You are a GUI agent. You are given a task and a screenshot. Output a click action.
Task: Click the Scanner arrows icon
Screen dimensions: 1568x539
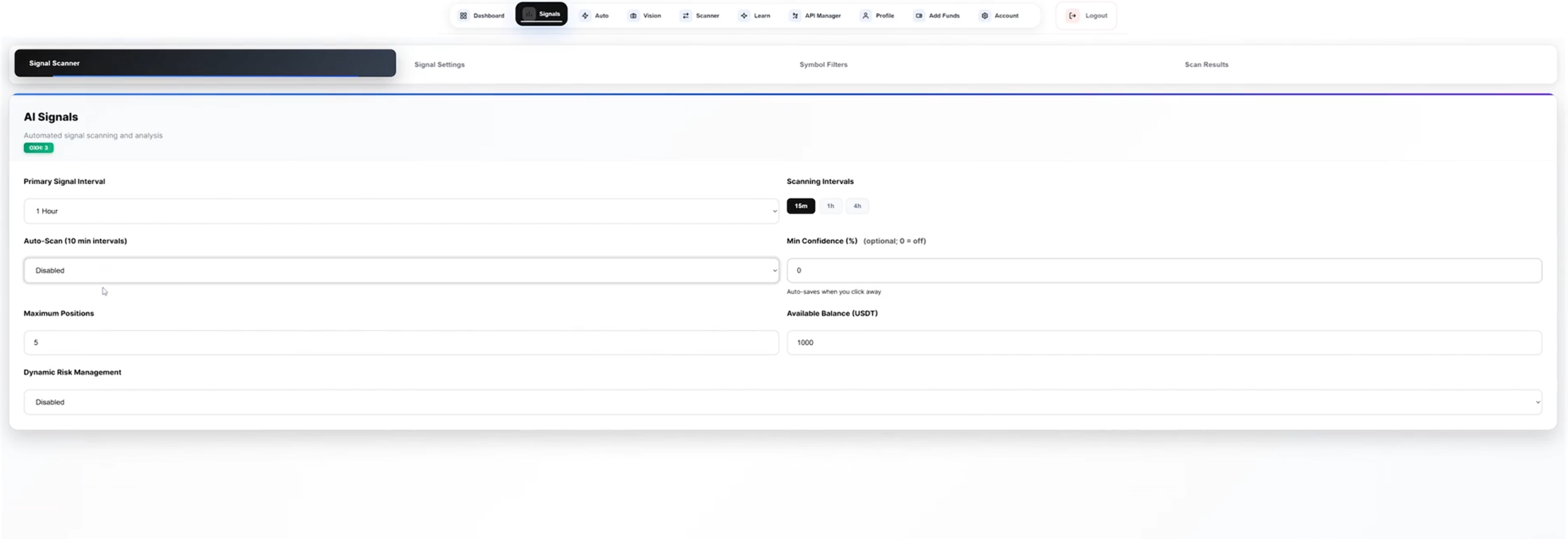click(686, 16)
